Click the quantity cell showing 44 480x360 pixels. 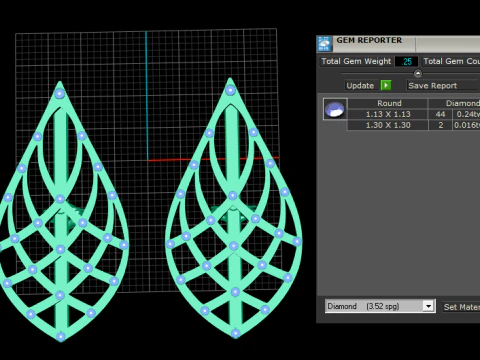pos(440,114)
